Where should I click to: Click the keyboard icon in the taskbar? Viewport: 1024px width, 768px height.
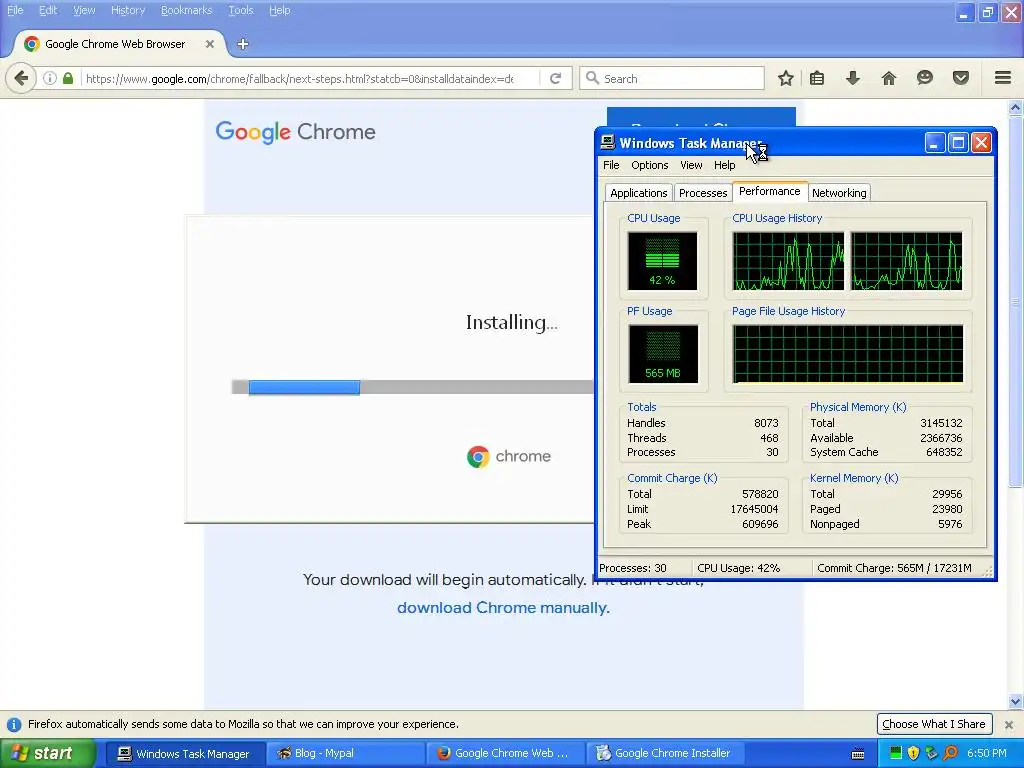[858, 754]
